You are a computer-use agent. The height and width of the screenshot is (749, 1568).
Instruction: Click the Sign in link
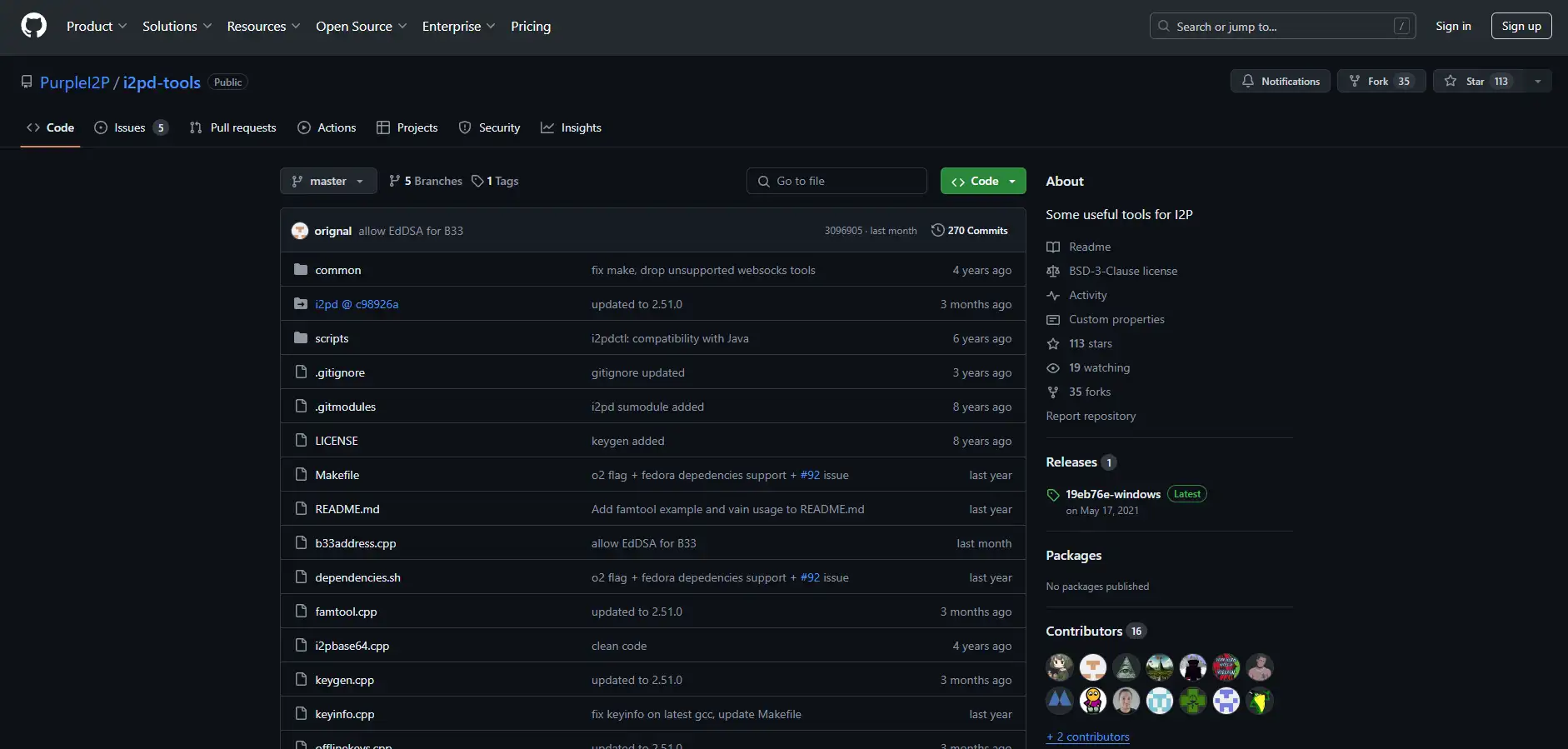coord(1453,26)
